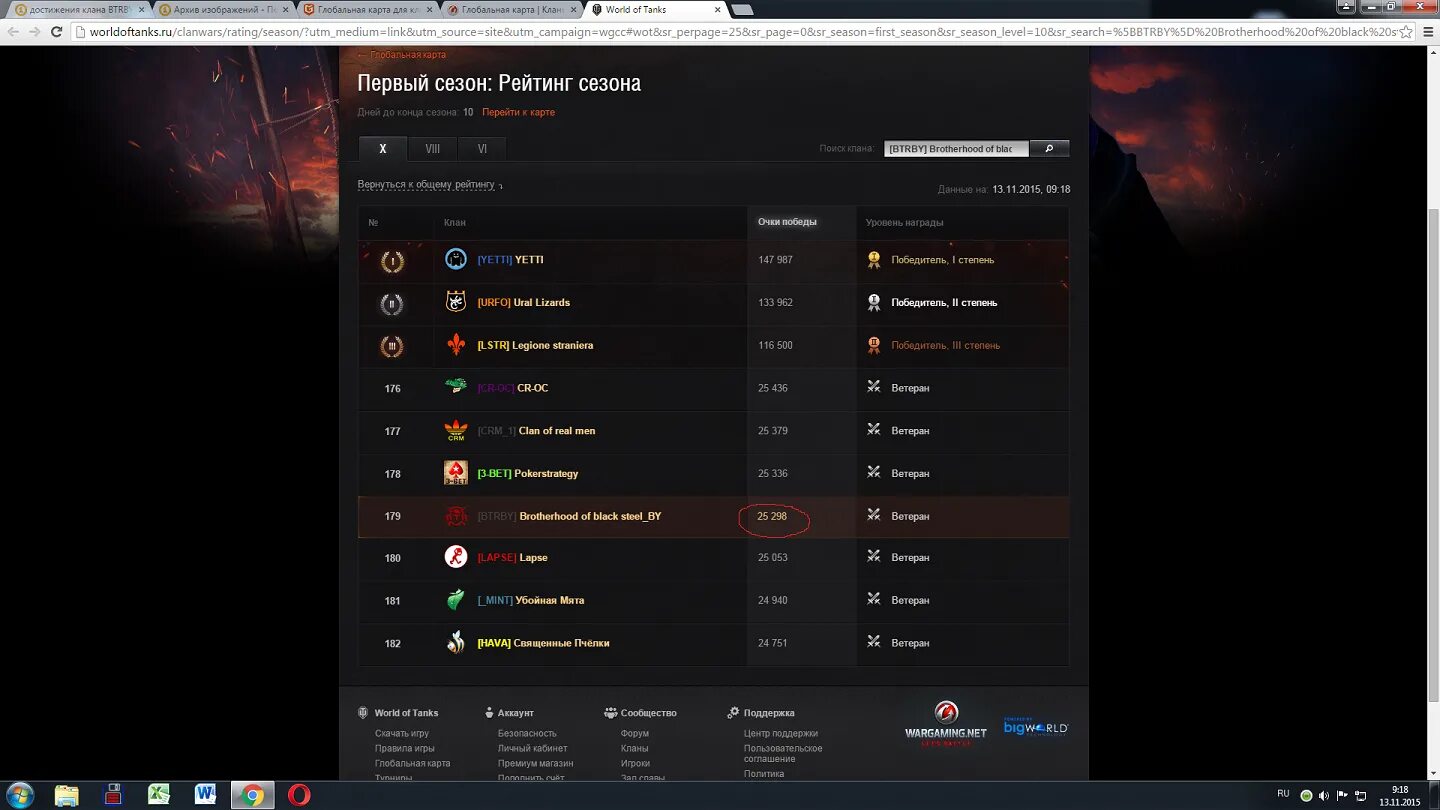Image resolution: width=1440 pixels, height=810 pixels.
Task: Open the Pokerstrategy clan link
Action: coord(527,474)
